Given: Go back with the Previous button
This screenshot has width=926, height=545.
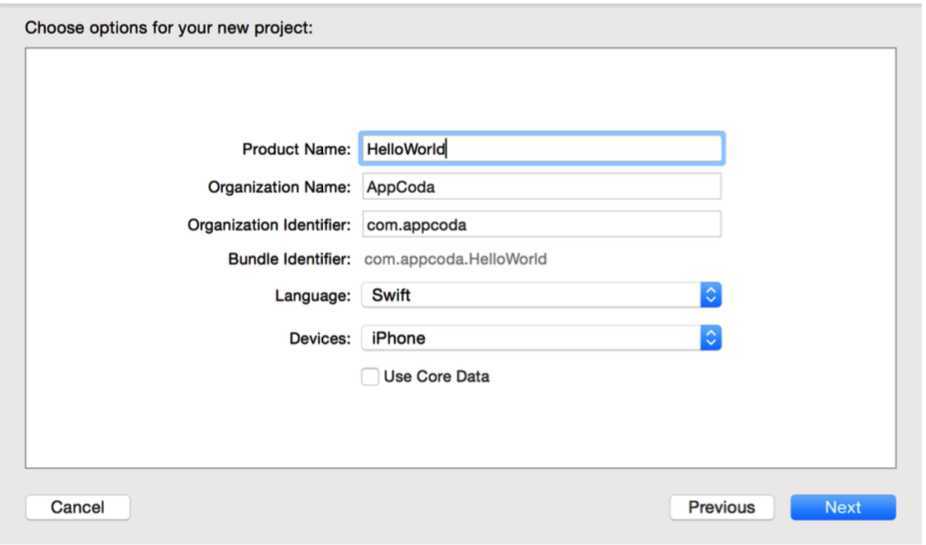Looking at the screenshot, I should pyautogui.click(x=721, y=507).
